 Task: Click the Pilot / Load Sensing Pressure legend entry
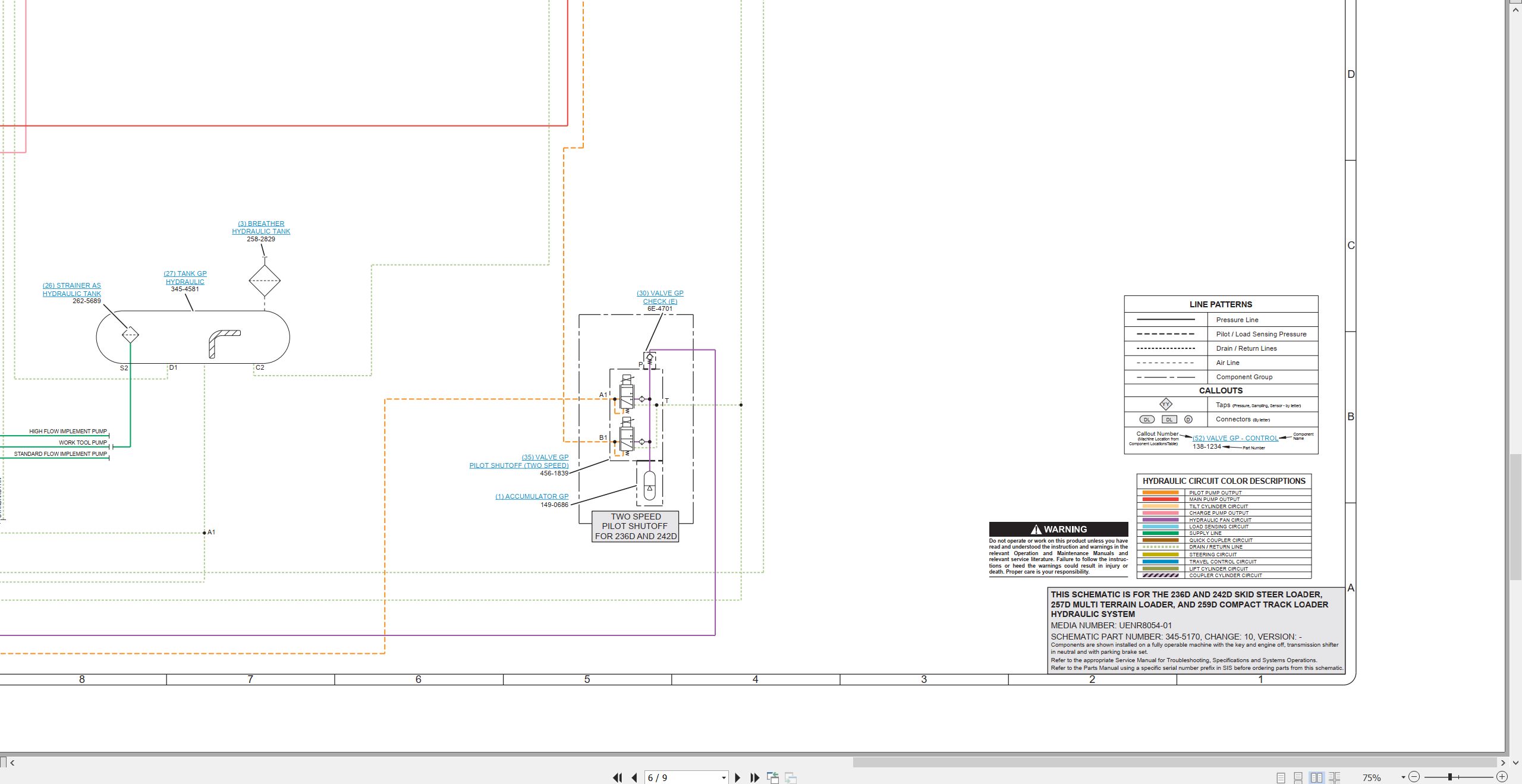coord(1261,334)
